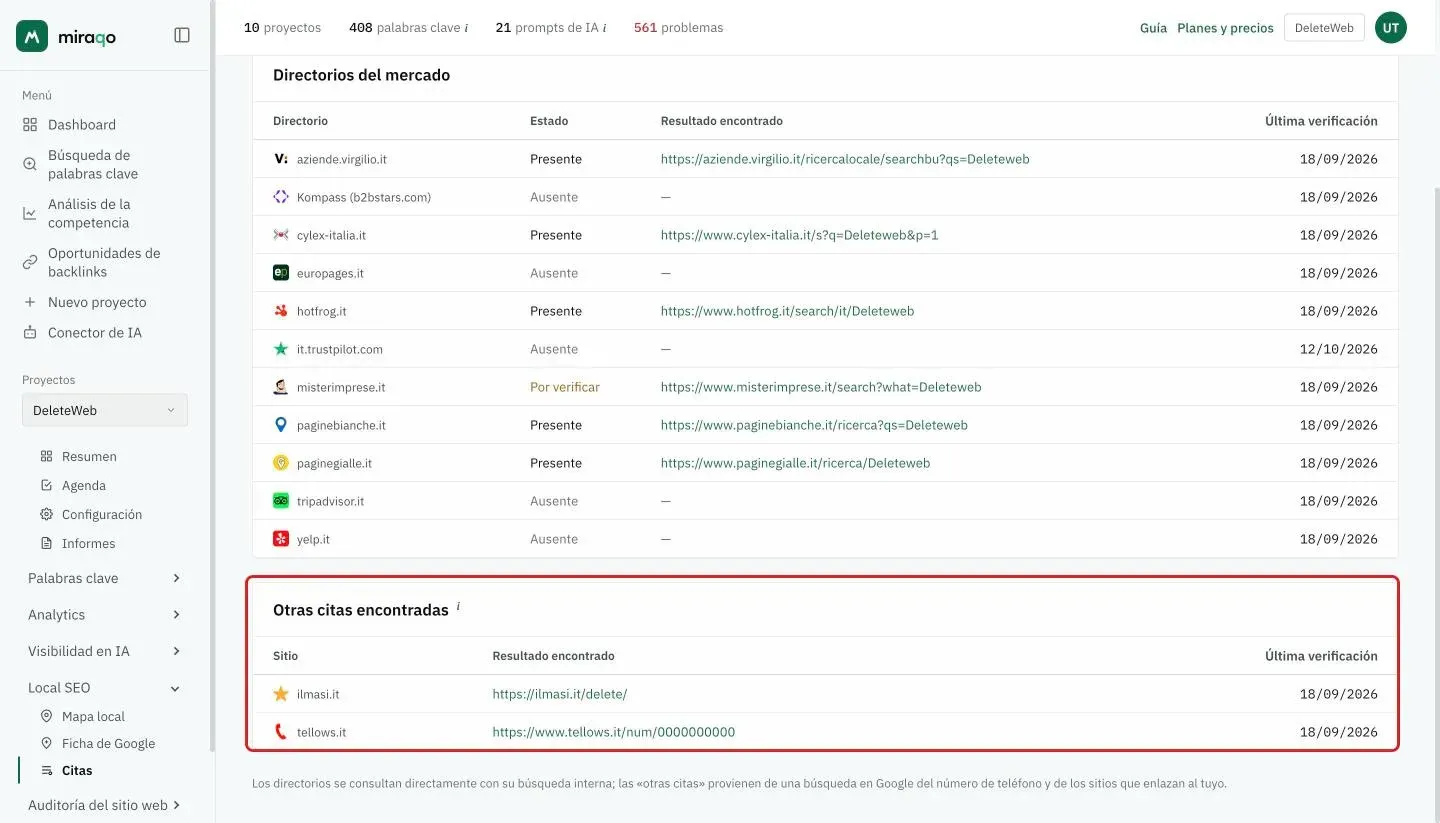Collapse the sidebar with the panel icon
This screenshot has height=823, width=1440.
tap(182, 35)
